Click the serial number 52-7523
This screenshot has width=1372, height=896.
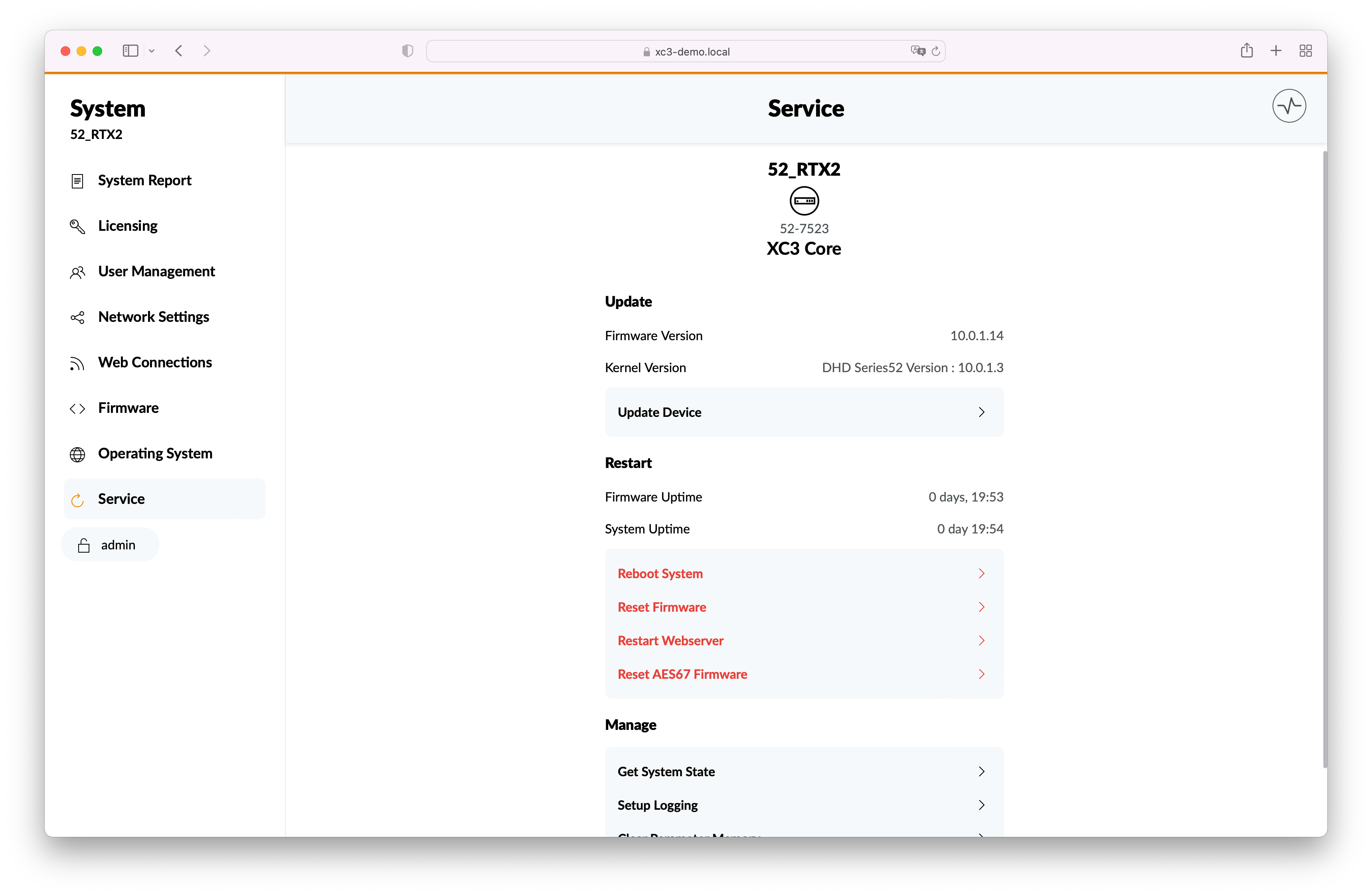pyautogui.click(x=804, y=228)
